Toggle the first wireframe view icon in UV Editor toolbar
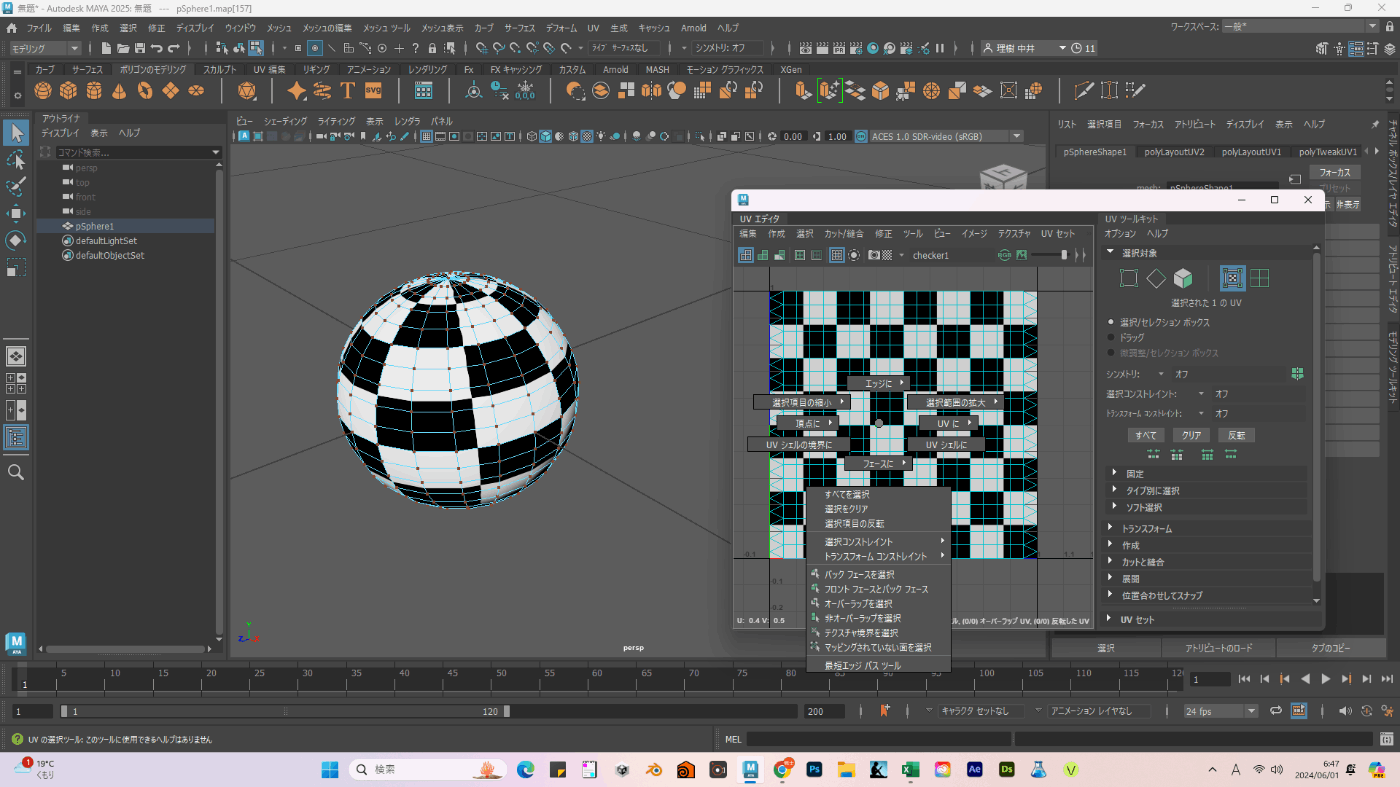Image resolution: width=1400 pixels, height=787 pixels. point(746,255)
